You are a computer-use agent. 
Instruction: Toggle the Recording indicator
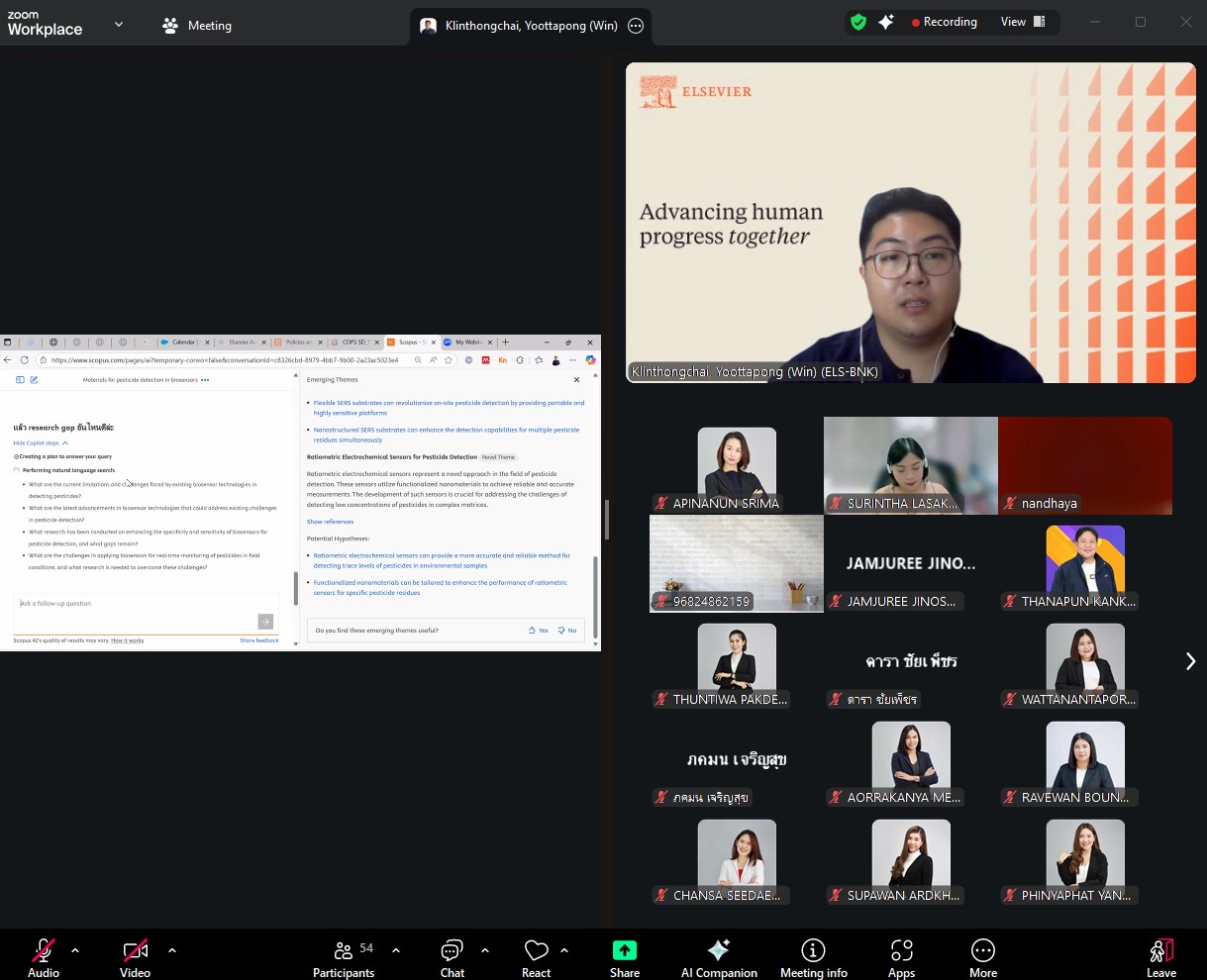point(944,22)
